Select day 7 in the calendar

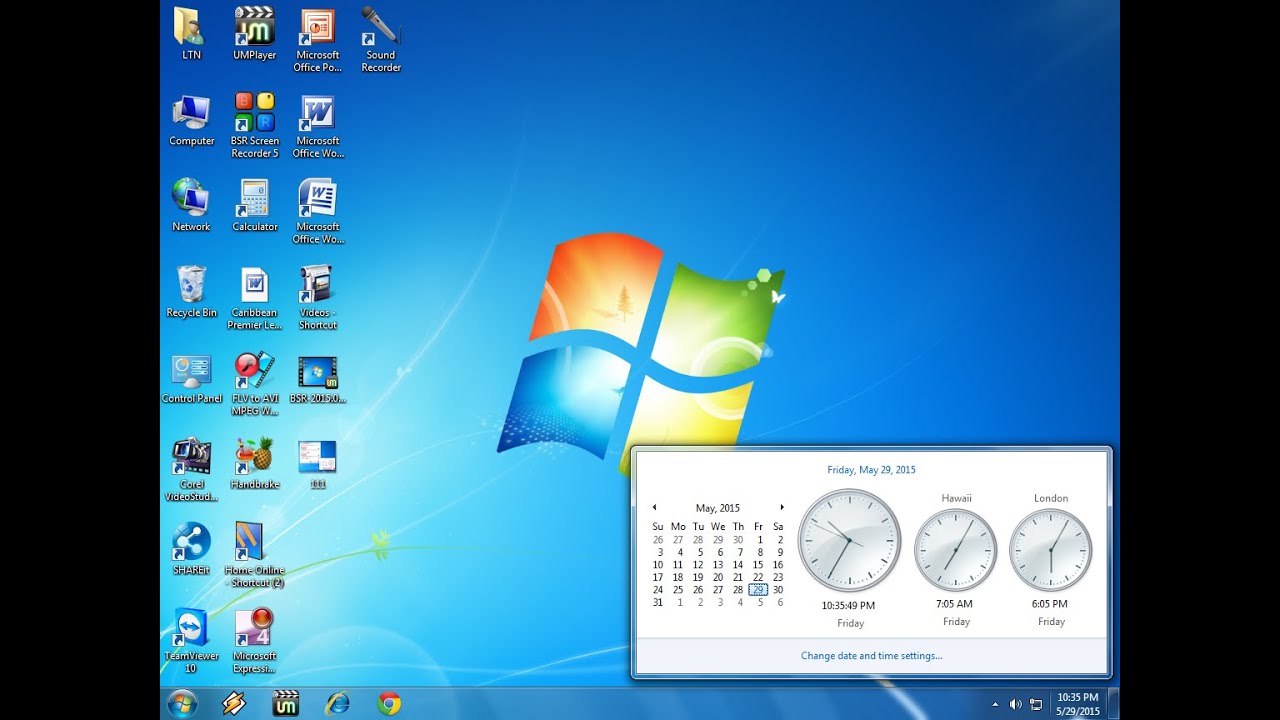coord(738,552)
